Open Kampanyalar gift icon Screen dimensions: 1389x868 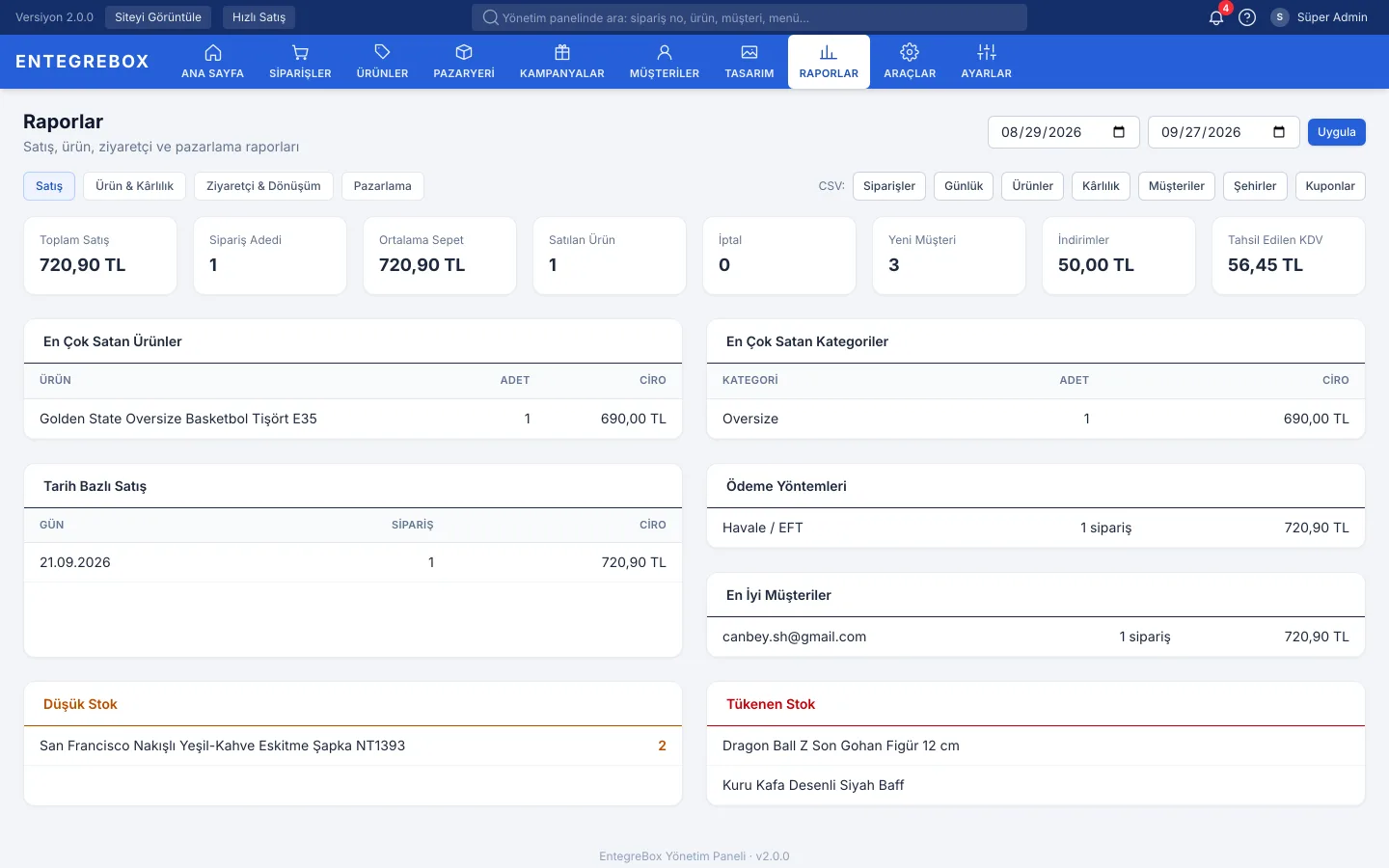click(562, 52)
